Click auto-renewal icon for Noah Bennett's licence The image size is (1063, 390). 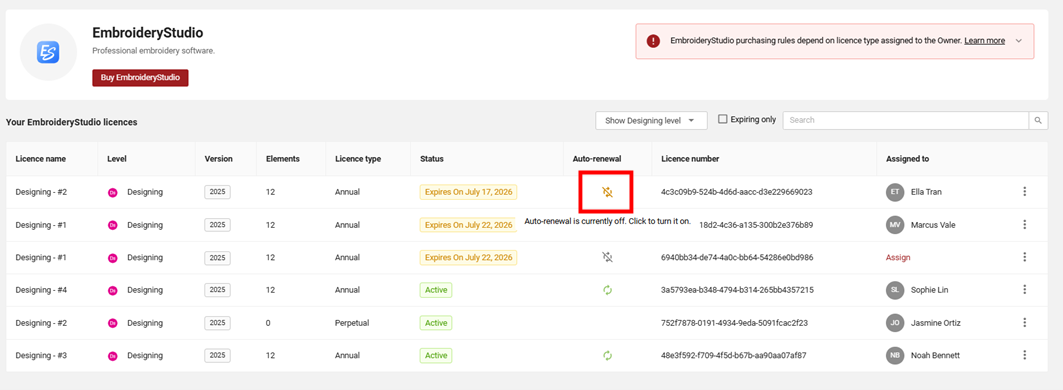[607, 355]
